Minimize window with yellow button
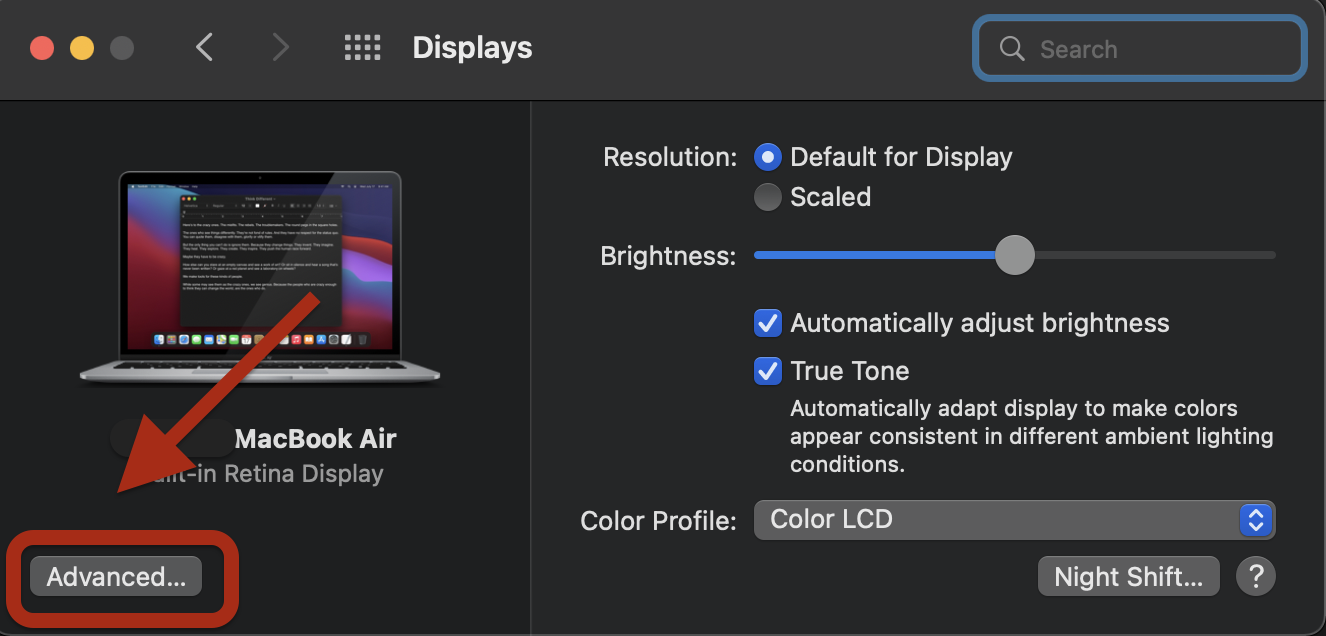Viewport: 1326px width, 636px height. 81,48
